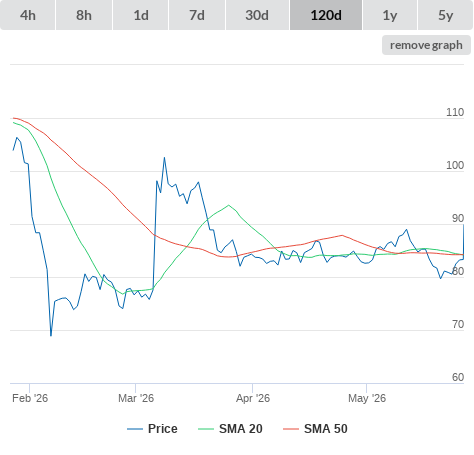This screenshot has width=474, height=455.
Task: Select the 1y range tab
Action: click(x=390, y=15)
